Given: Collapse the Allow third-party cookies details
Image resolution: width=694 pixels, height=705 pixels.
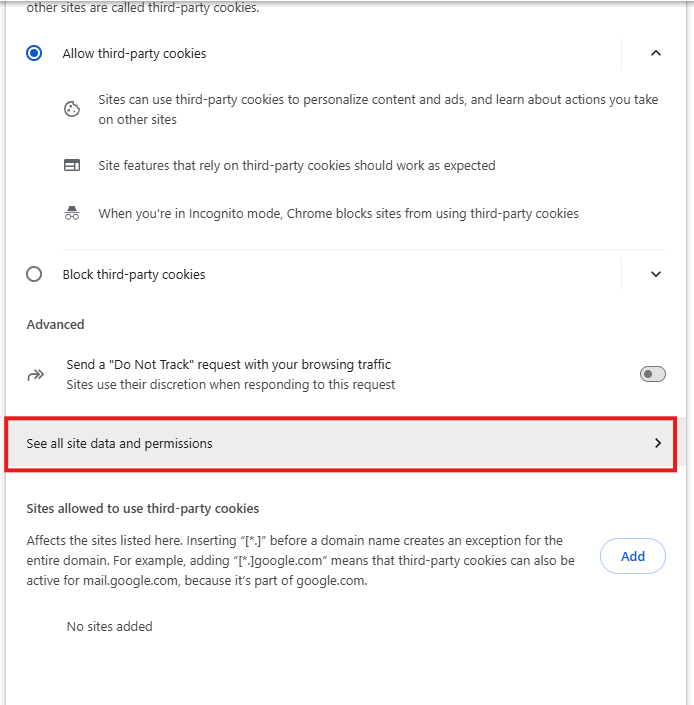Looking at the screenshot, I should tap(656, 53).
